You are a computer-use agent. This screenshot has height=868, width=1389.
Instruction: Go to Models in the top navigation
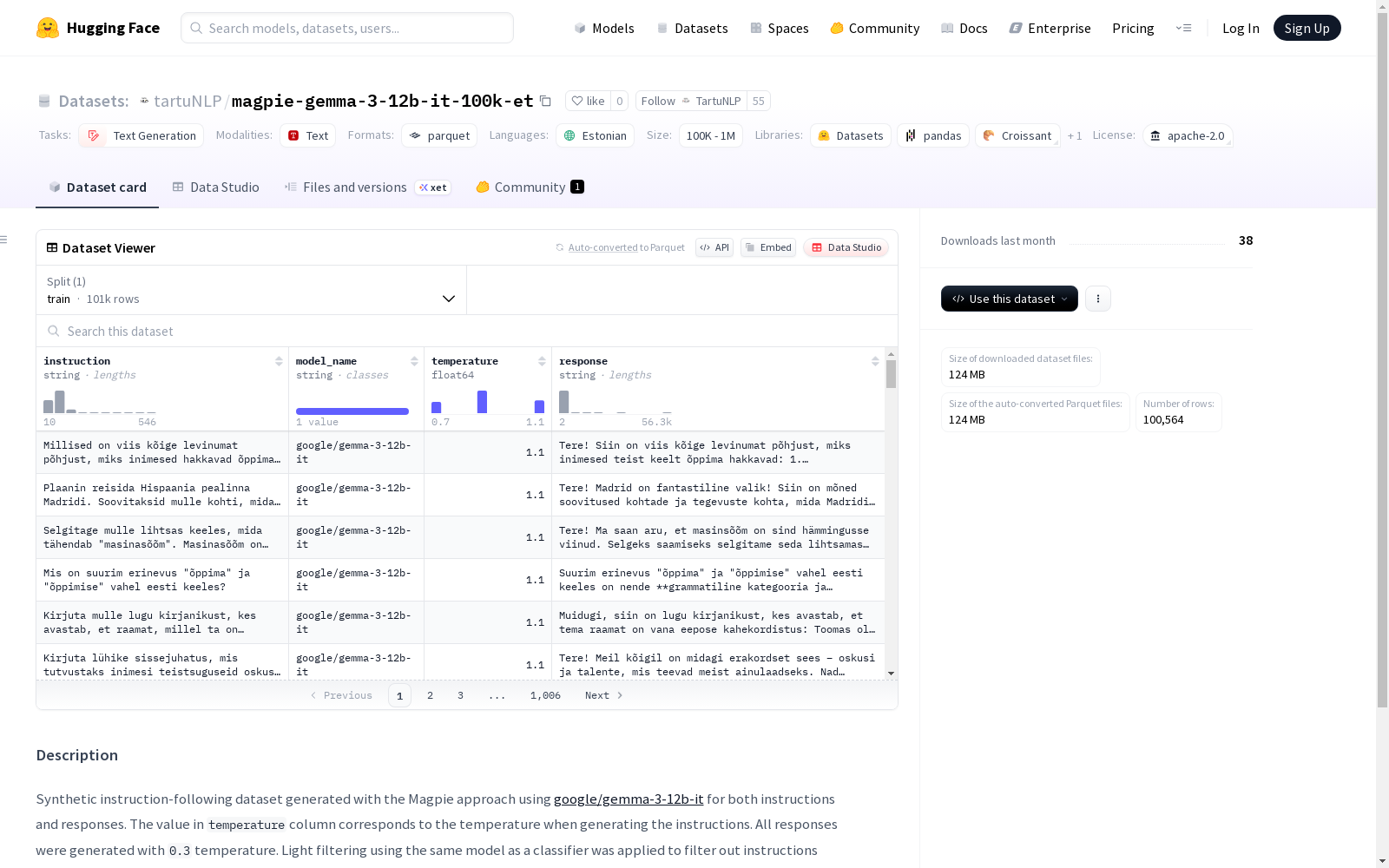[x=604, y=28]
